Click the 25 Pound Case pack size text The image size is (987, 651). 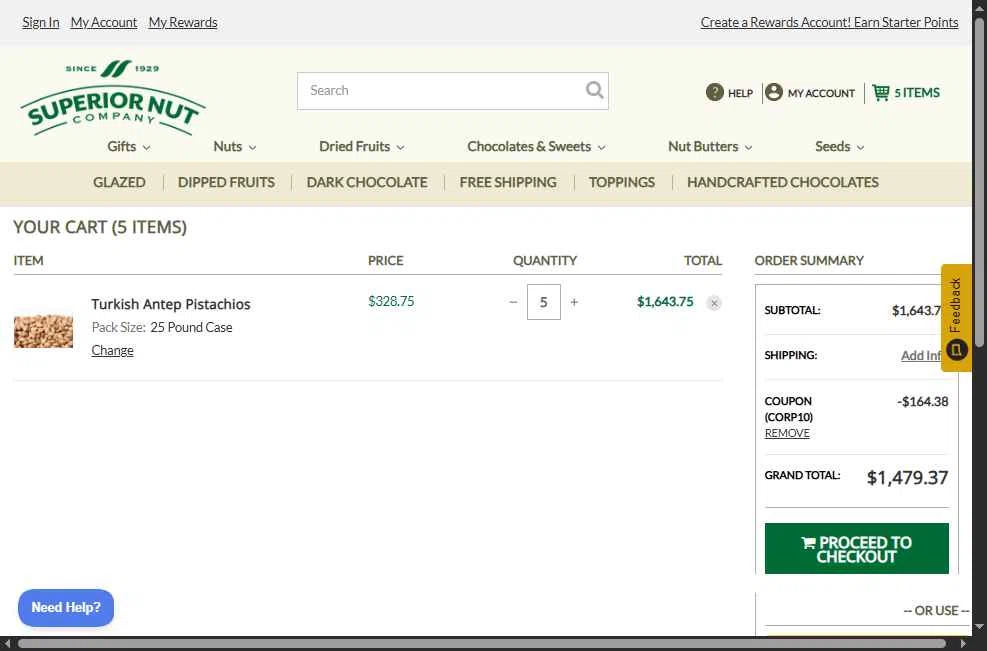(191, 327)
